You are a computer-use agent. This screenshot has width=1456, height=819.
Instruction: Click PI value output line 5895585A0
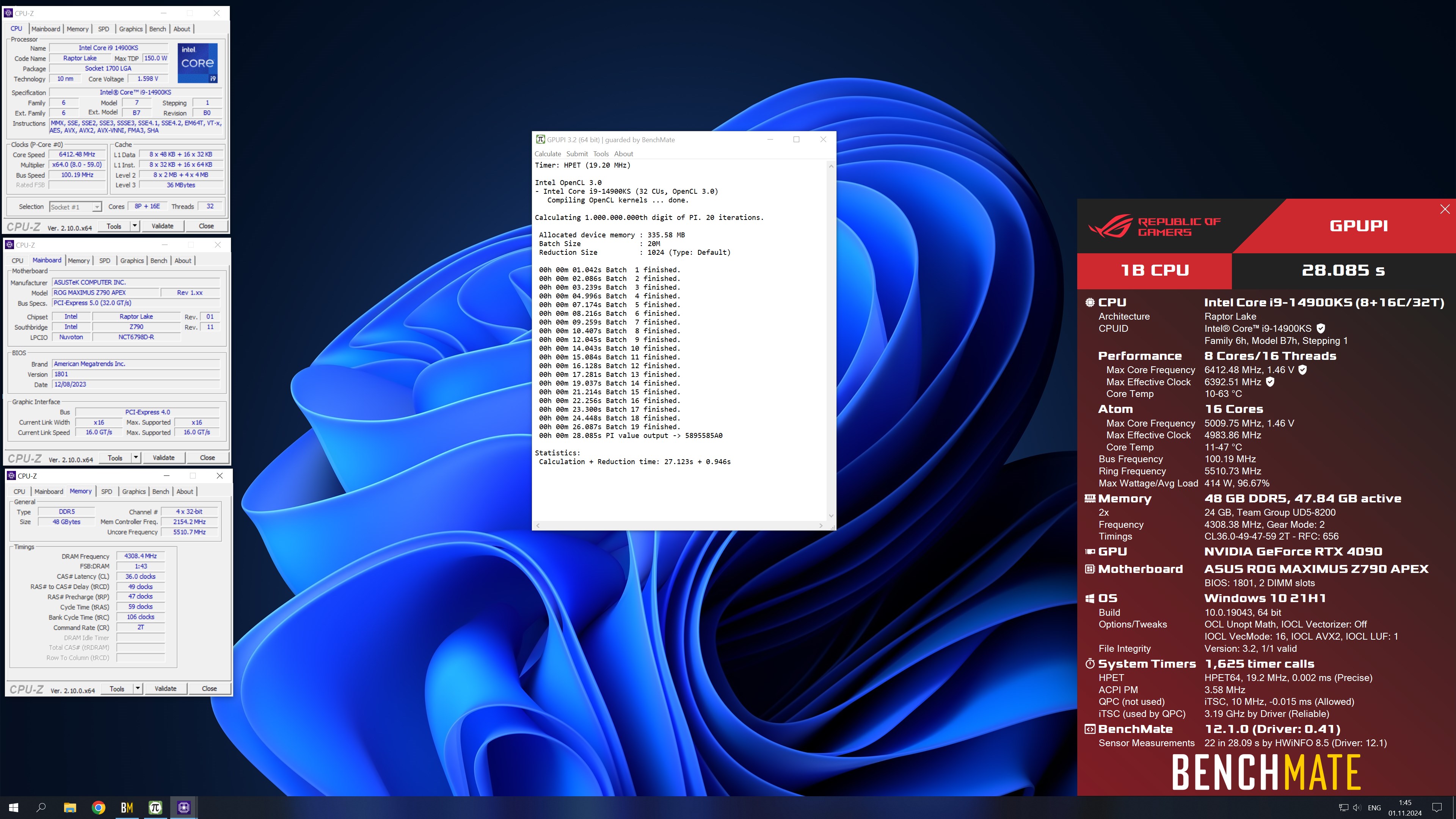[x=631, y=436]
